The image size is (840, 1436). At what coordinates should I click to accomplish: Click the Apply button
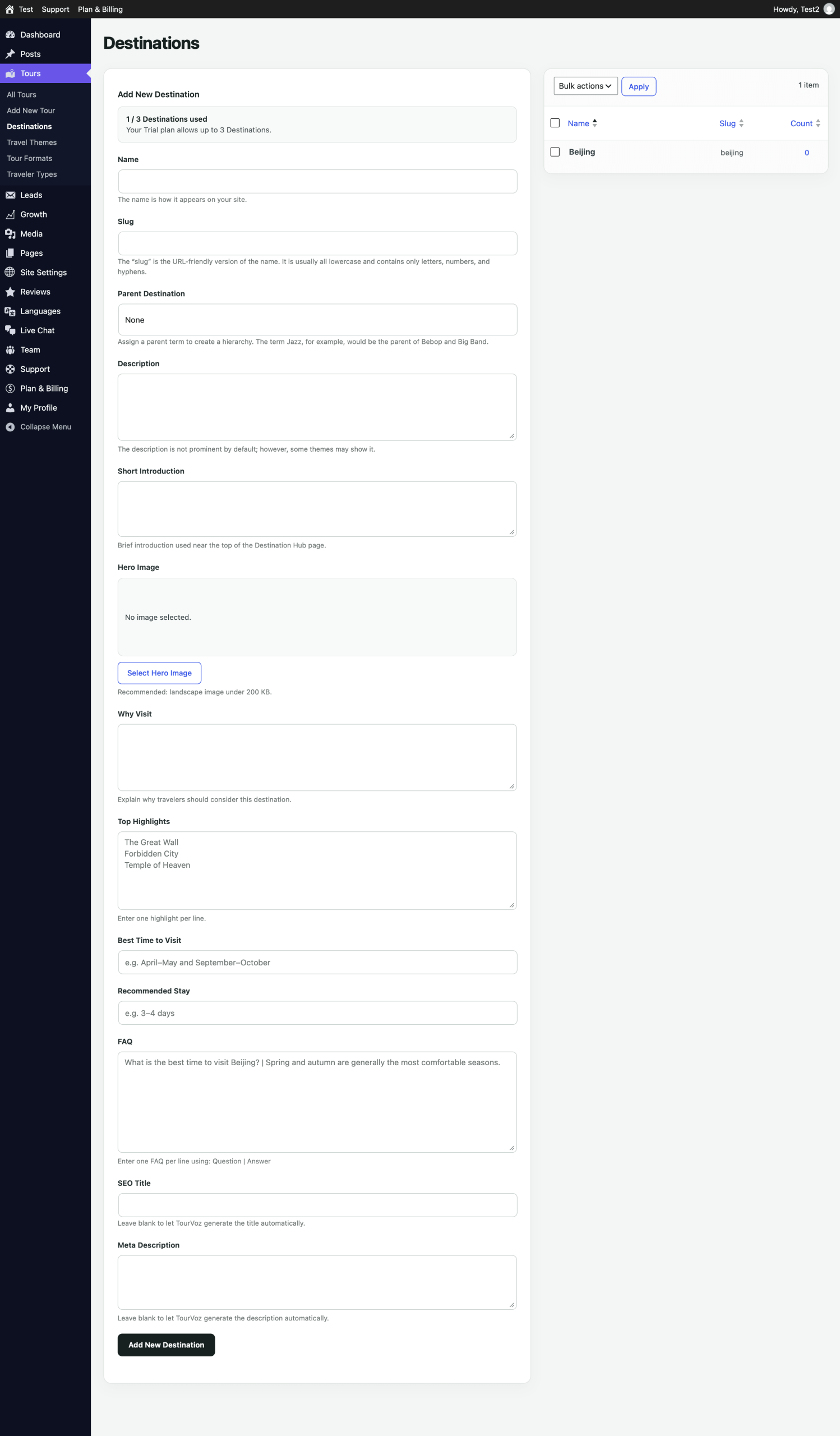(638, 86)
